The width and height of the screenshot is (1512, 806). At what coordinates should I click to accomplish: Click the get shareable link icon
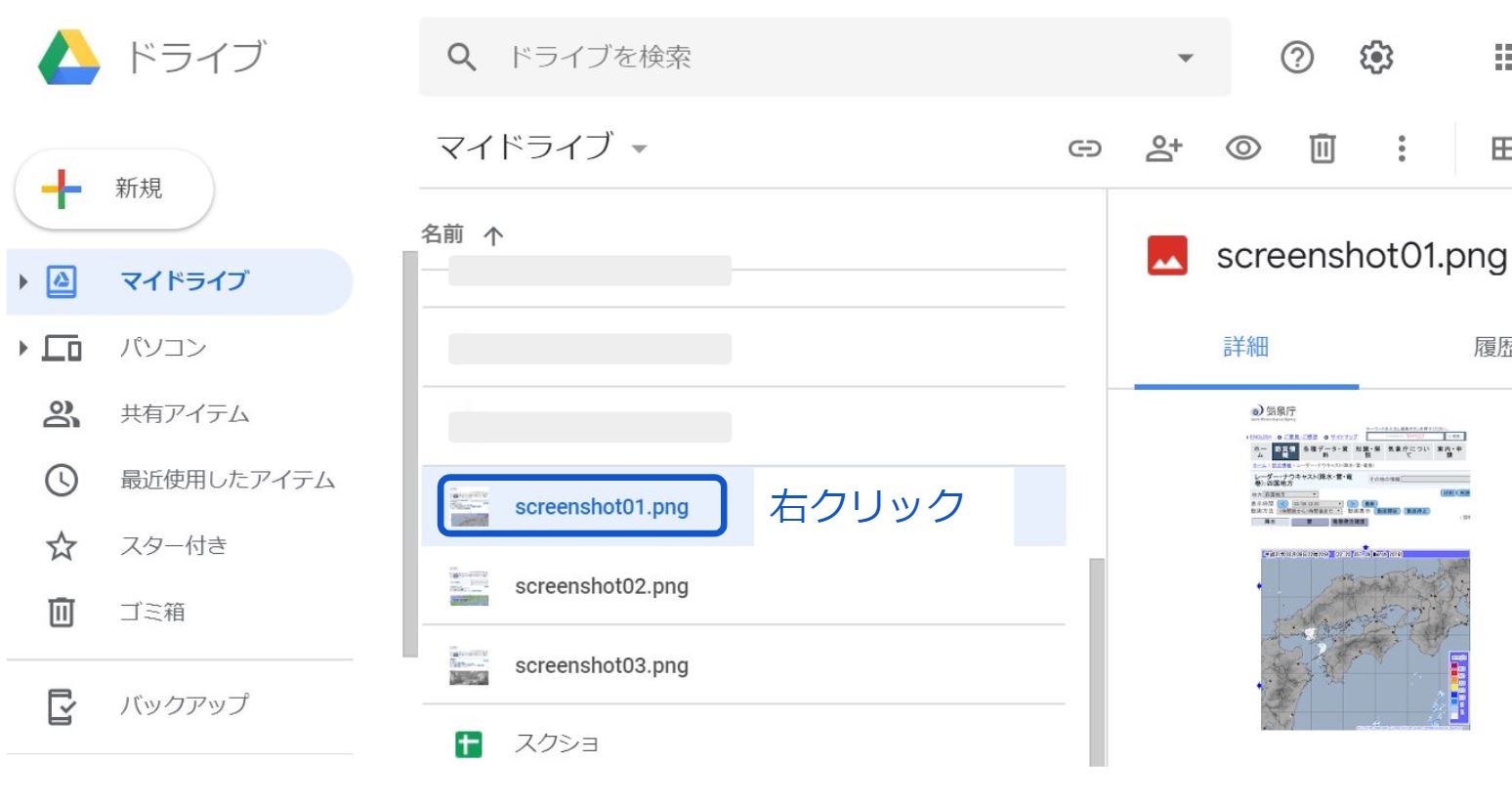tap(1084, 148)
